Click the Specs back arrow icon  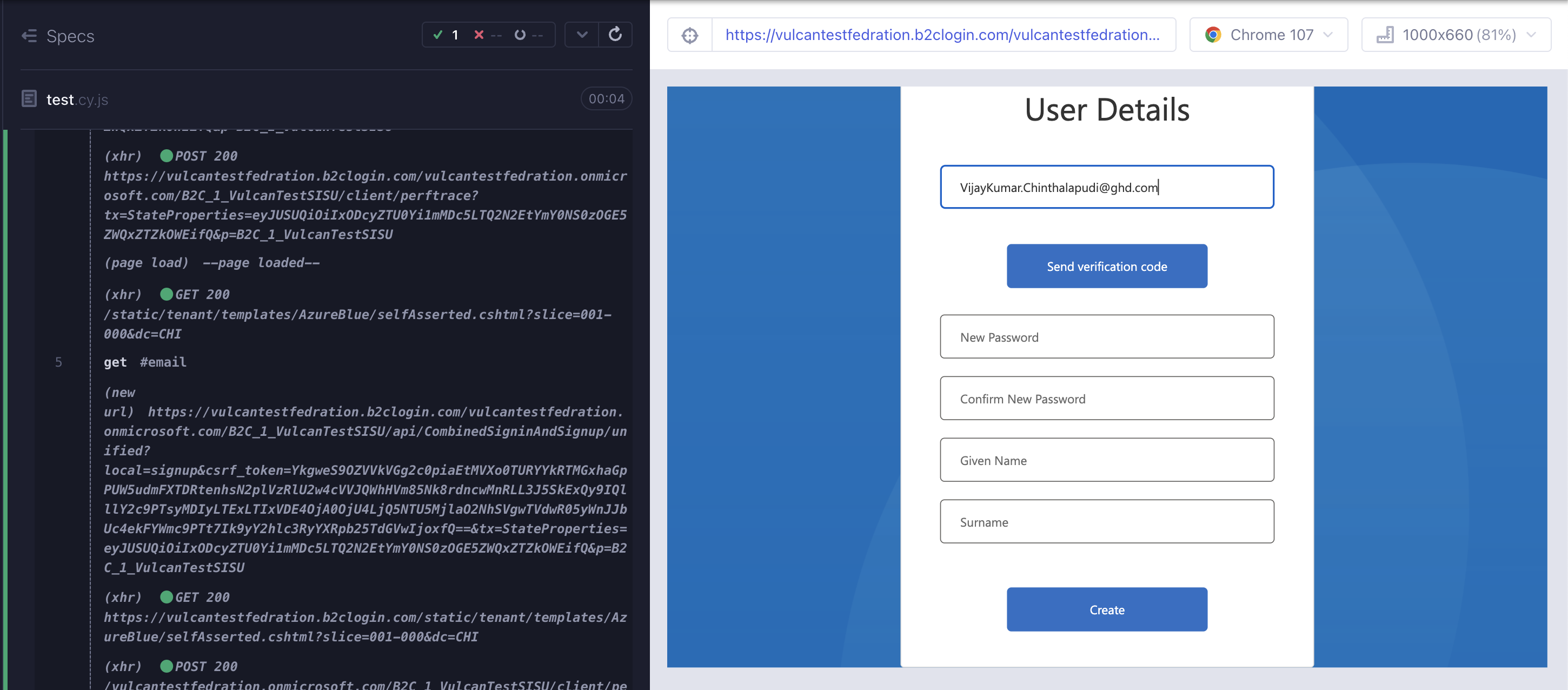[29, 36]
